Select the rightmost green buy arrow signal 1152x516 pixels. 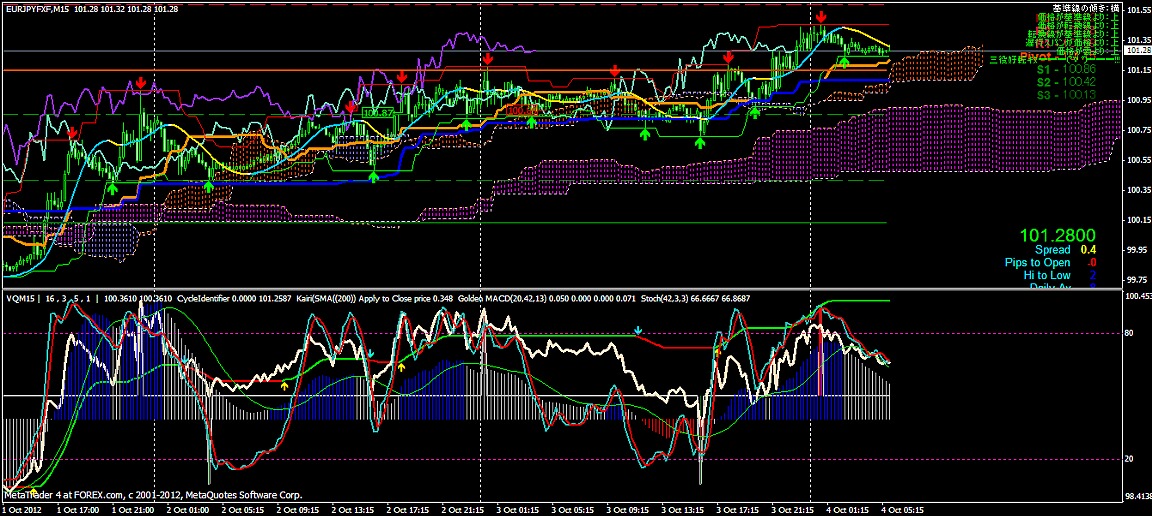tap(843, 63)
